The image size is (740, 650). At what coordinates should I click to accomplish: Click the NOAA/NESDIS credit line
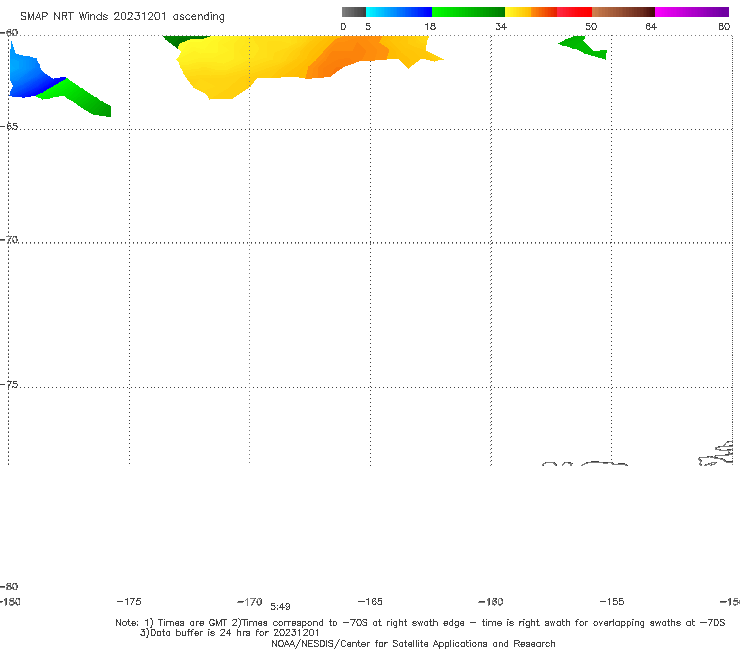413,643
